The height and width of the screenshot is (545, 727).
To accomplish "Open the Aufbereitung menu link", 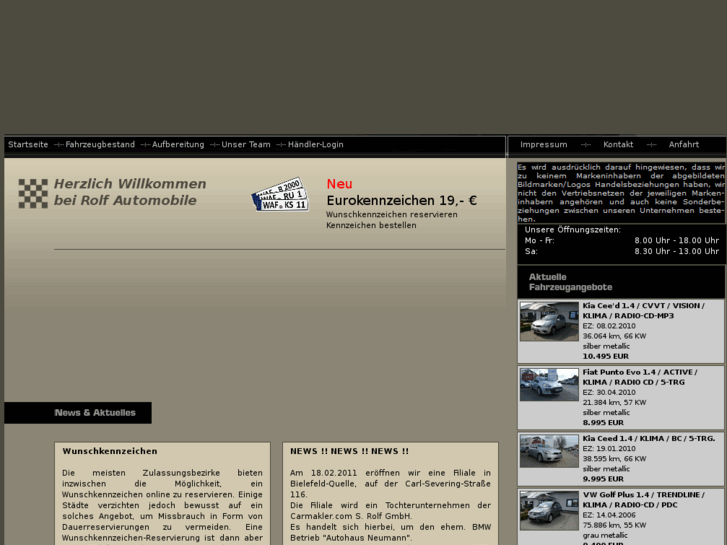I will 178,145.
